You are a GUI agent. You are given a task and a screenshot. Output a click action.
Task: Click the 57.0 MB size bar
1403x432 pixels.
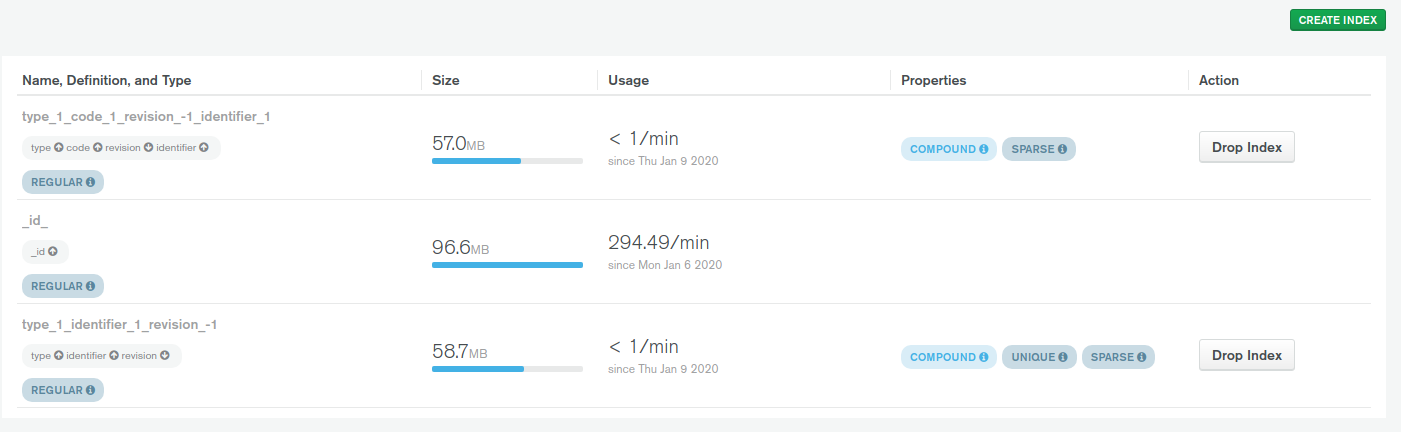pos(507,161)
